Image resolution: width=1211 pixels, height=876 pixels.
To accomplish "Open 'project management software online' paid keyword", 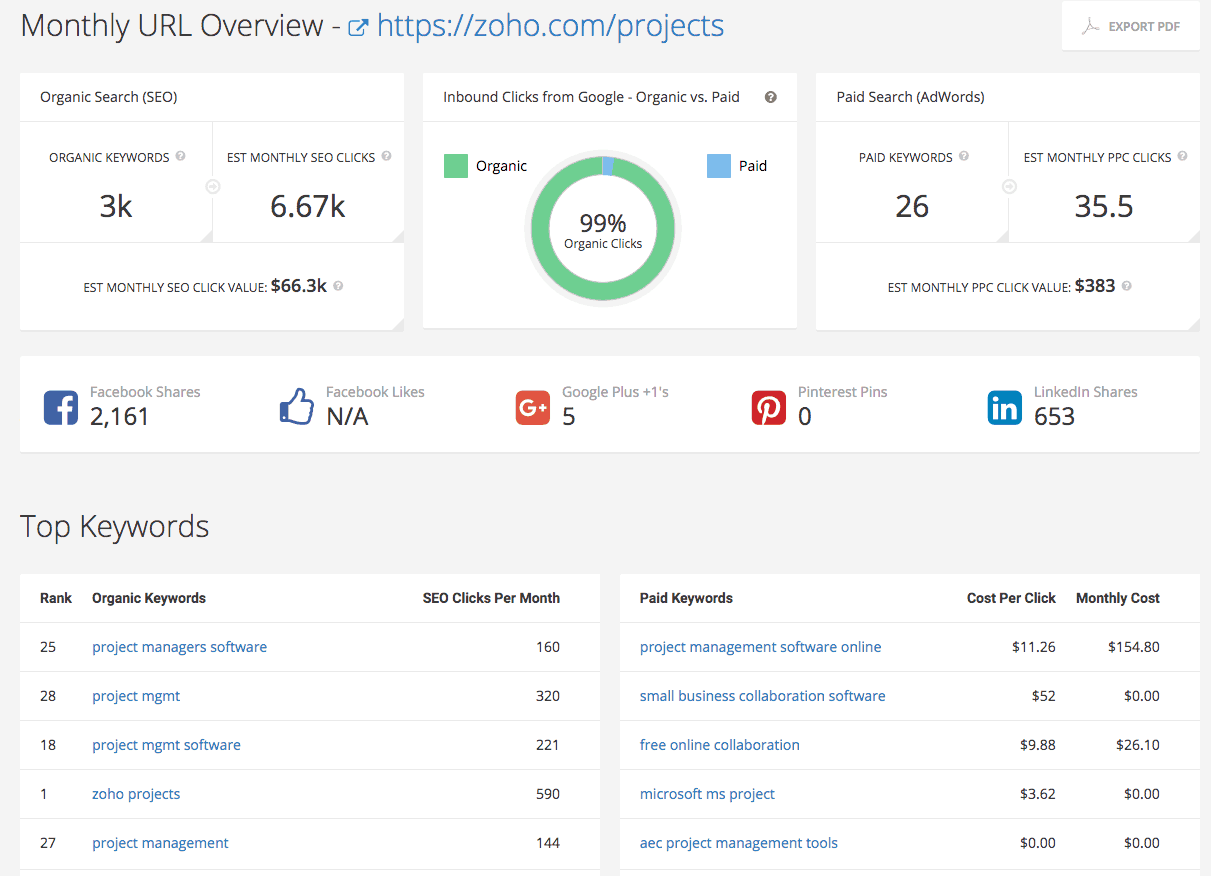I will (x=761, y=647).
